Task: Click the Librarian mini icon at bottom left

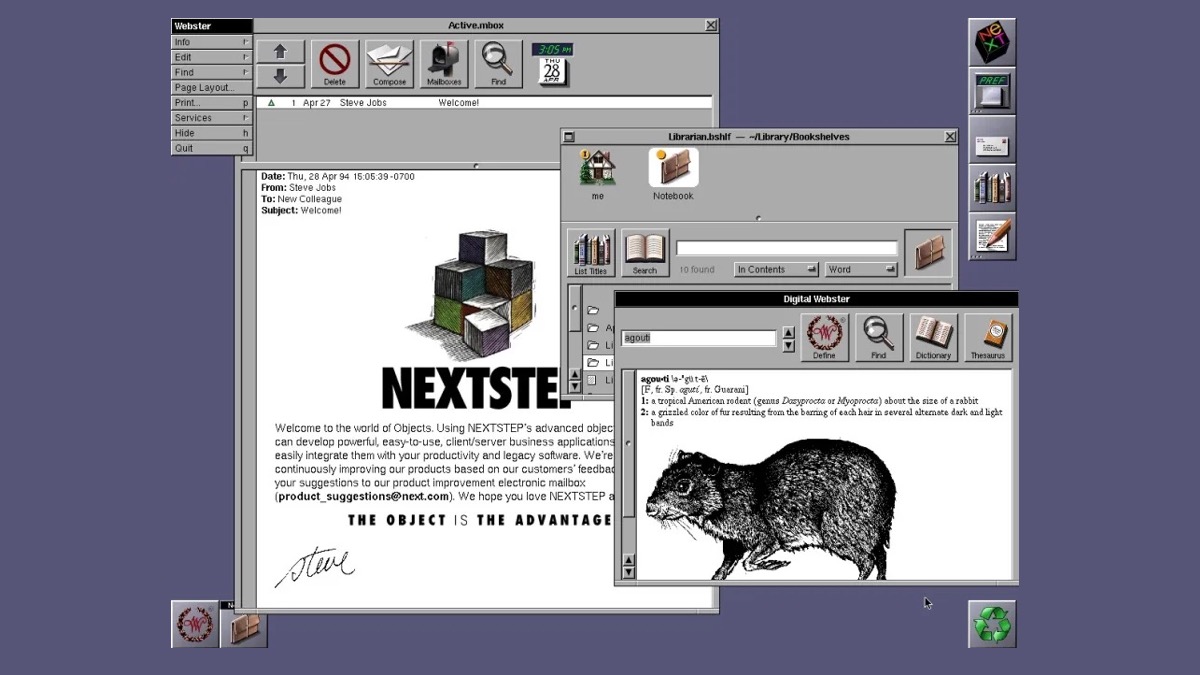Action: 244,626
